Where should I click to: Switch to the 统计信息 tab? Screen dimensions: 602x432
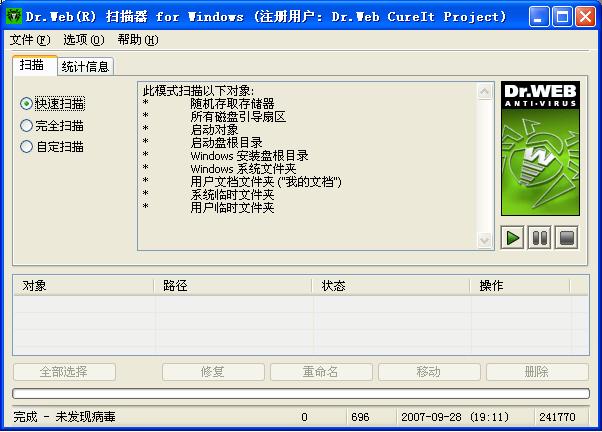(x=85, y=67)
